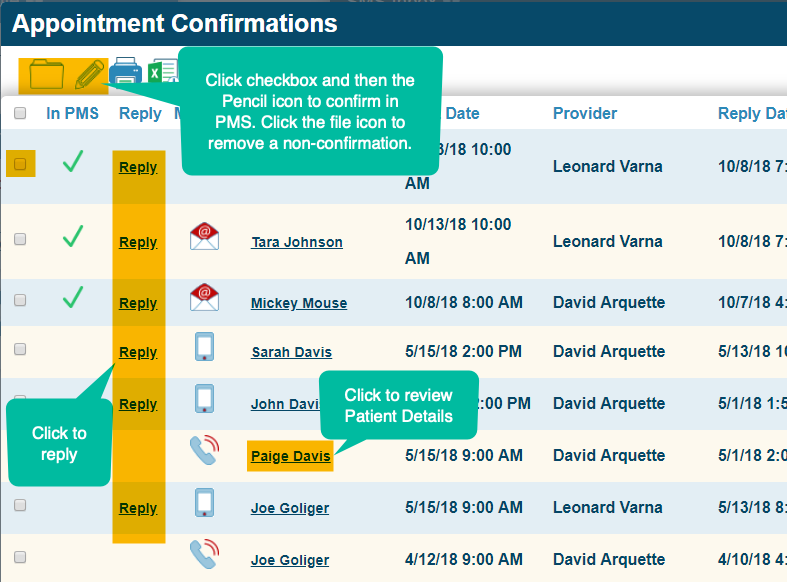Click Reply for Joe Goliger's 5/15 appointment
The image size is (787, 582).
(x=138, y=508)
